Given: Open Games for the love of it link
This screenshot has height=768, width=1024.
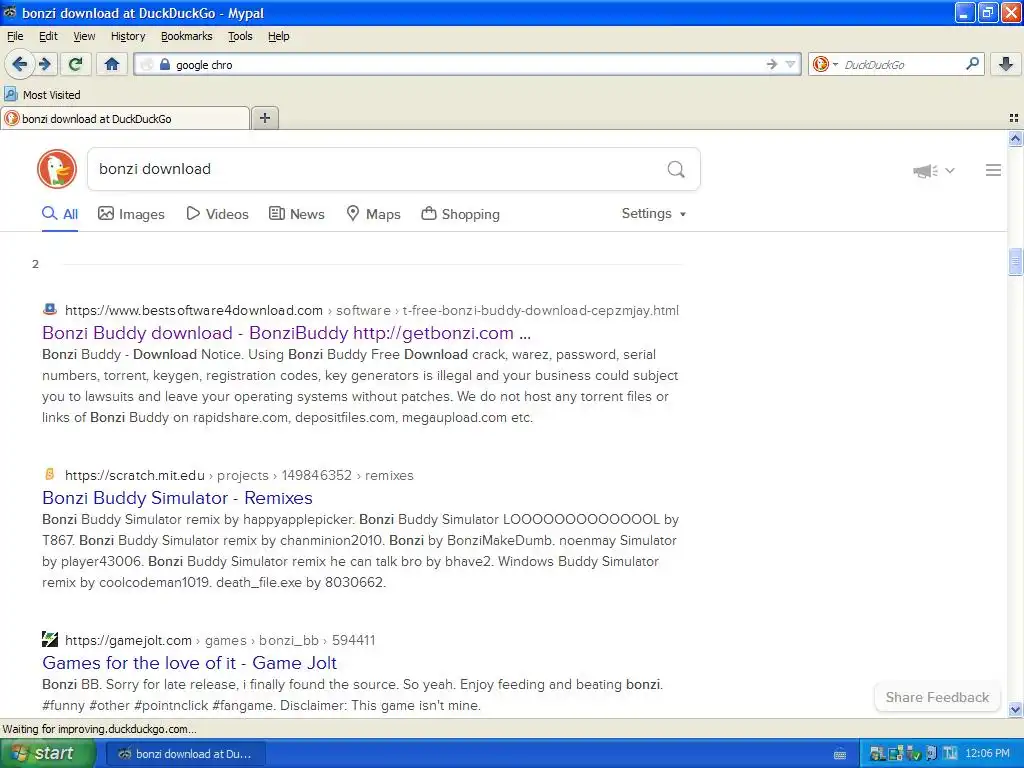Looking at the screenshot, I should click(x=189, y=662).
